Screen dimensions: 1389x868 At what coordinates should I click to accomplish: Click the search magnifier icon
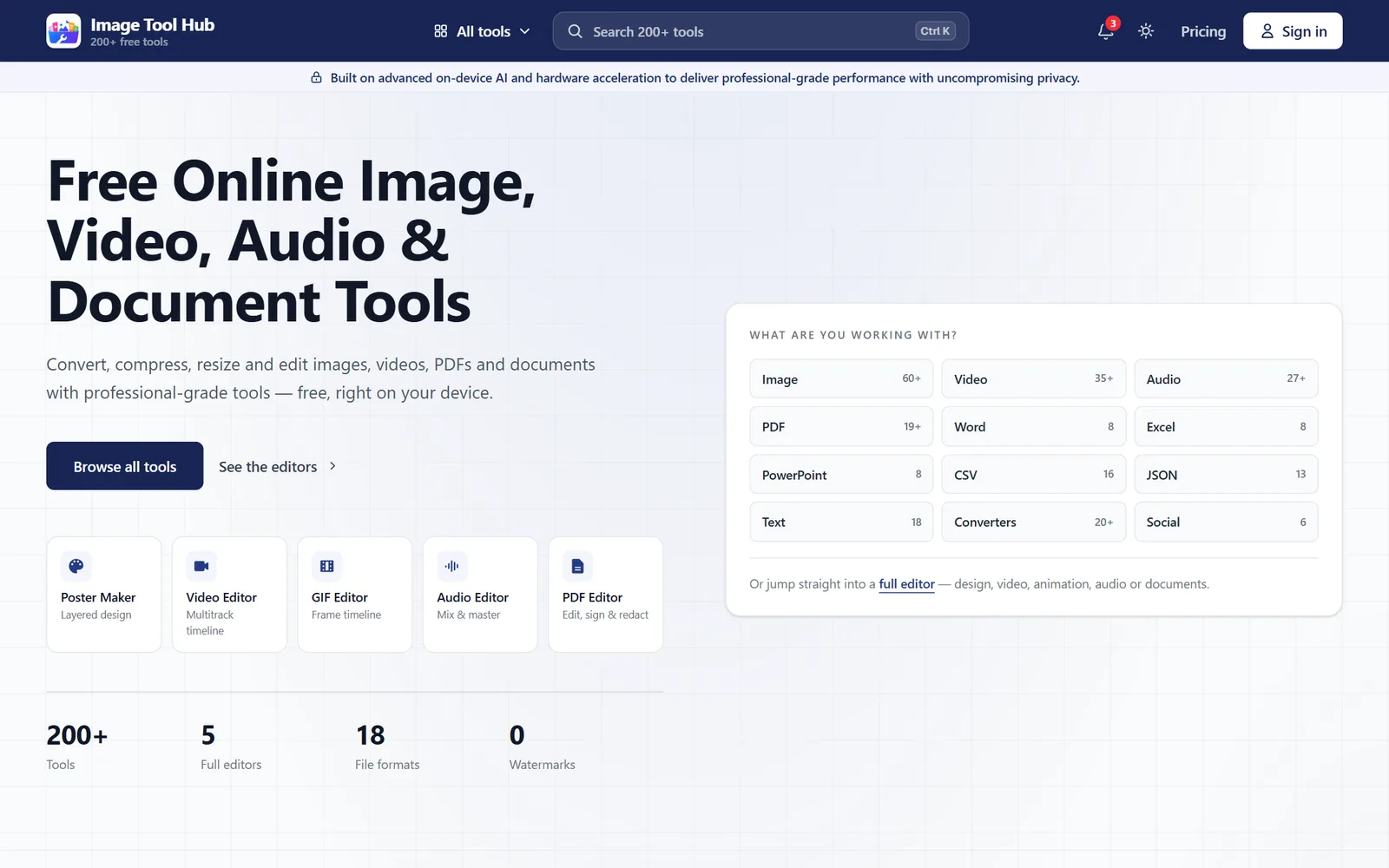[575, 31]
